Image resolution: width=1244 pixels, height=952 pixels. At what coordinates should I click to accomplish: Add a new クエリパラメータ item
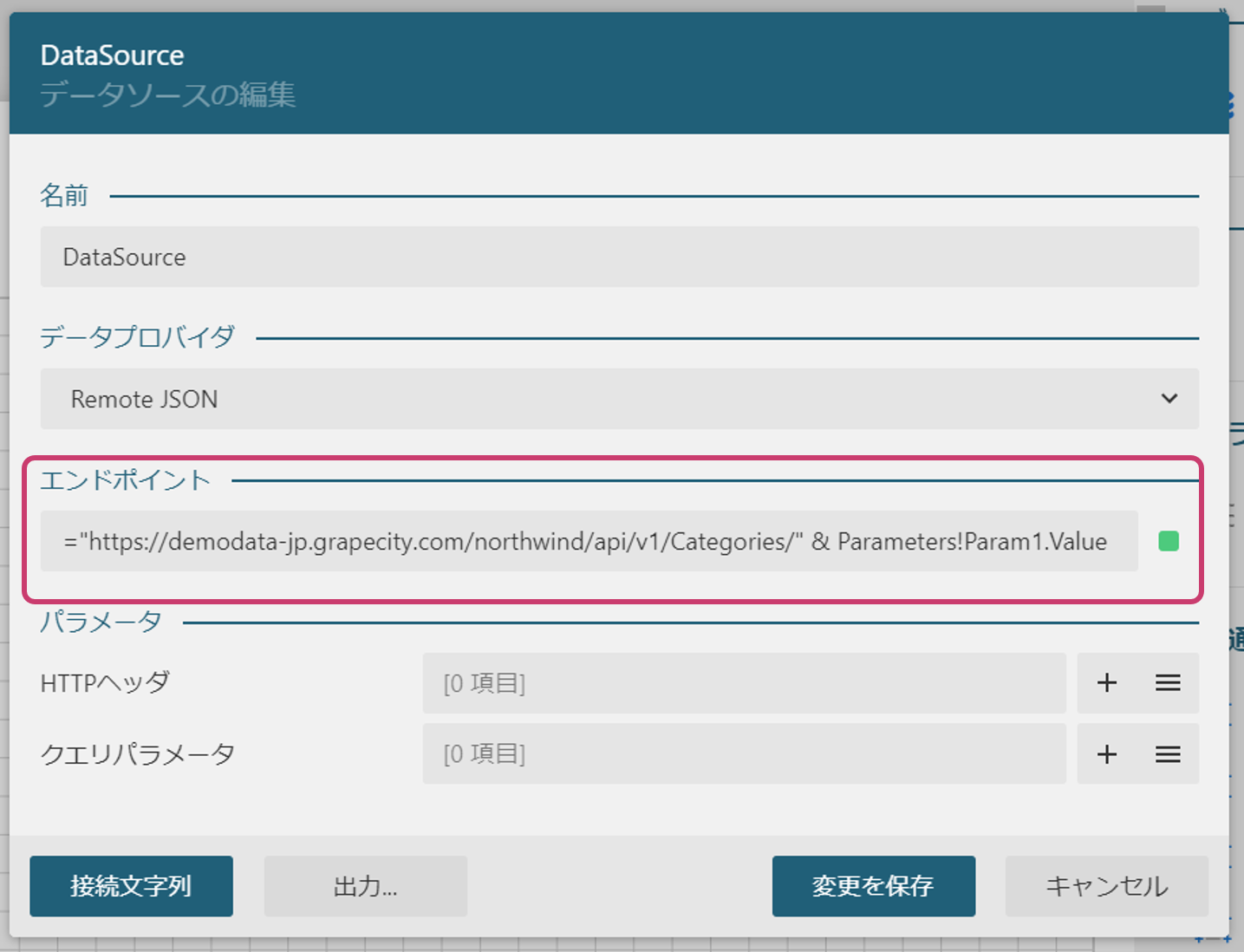pyautogui.click(x=1106, y=754)
